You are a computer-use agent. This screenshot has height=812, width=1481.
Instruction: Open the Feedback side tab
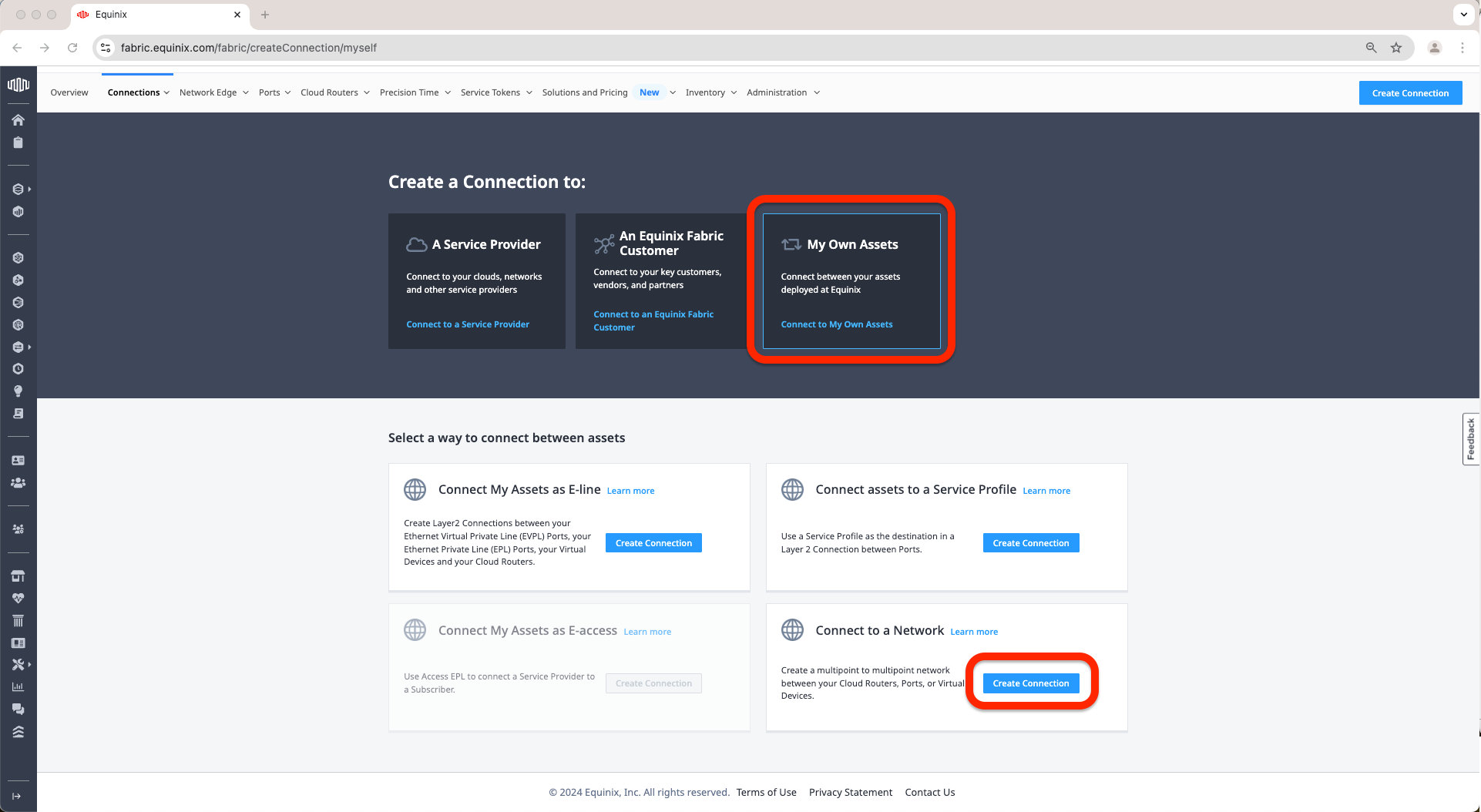point(1471,439)
